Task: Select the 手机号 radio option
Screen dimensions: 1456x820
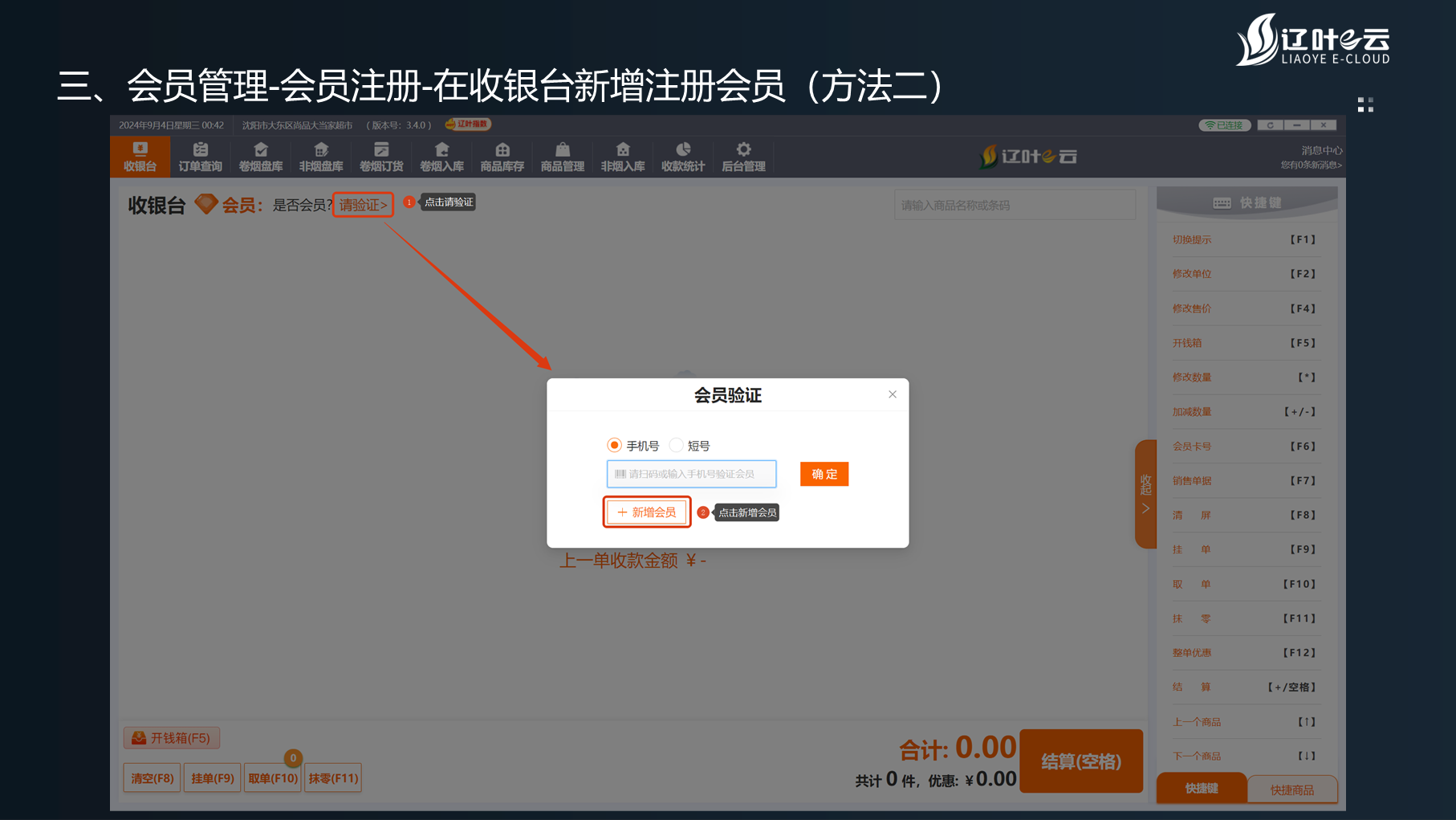Action: coord(633,445)
